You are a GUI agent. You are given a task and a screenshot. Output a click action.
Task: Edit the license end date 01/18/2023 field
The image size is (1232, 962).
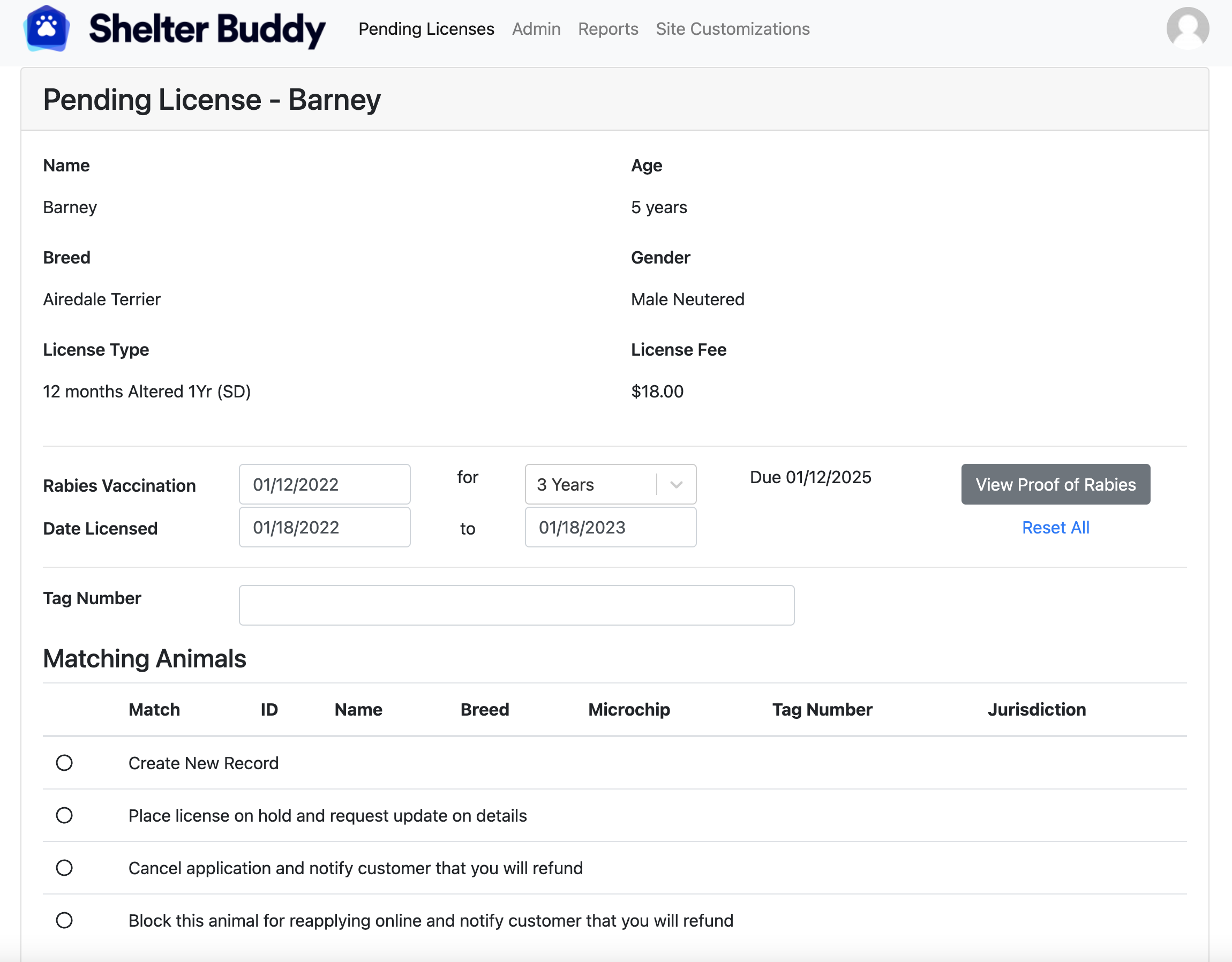[610, 528]
